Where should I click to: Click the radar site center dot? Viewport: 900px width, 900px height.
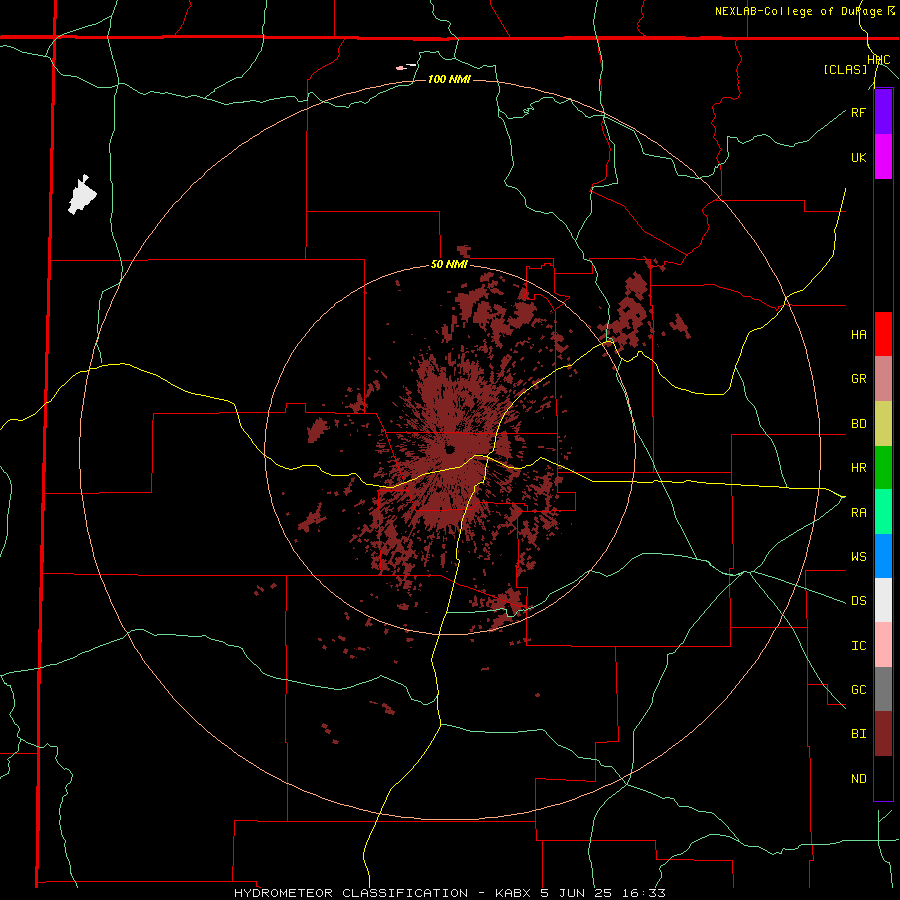point(449,449)
